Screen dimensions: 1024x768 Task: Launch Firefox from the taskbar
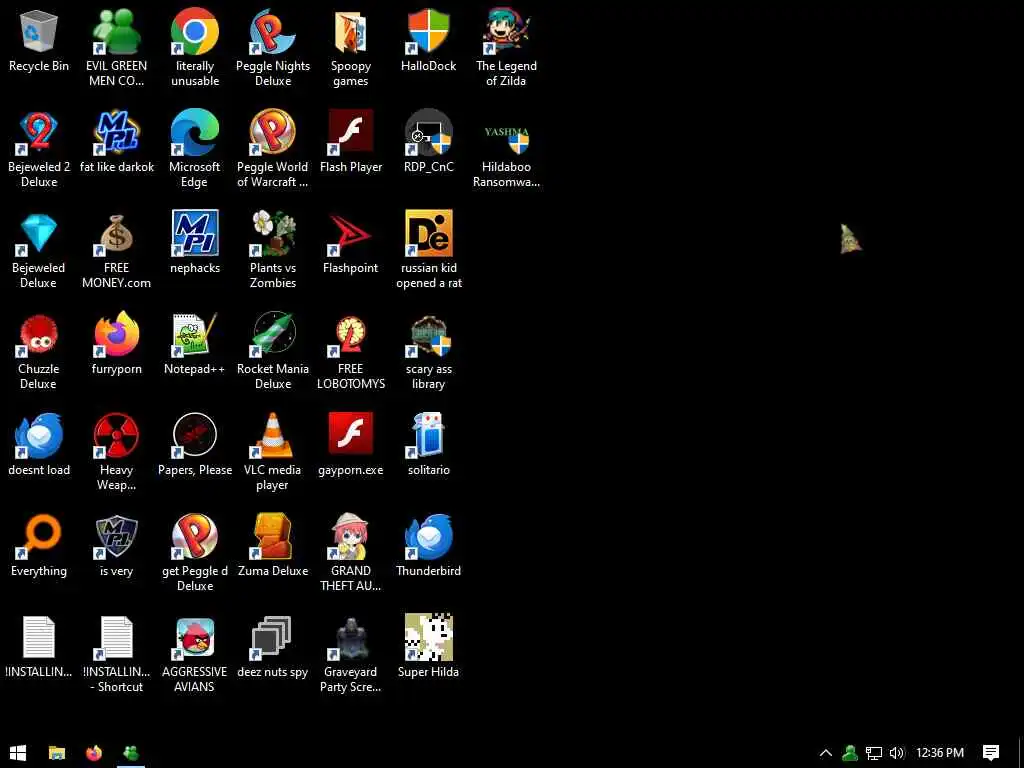tap(94, 753)
